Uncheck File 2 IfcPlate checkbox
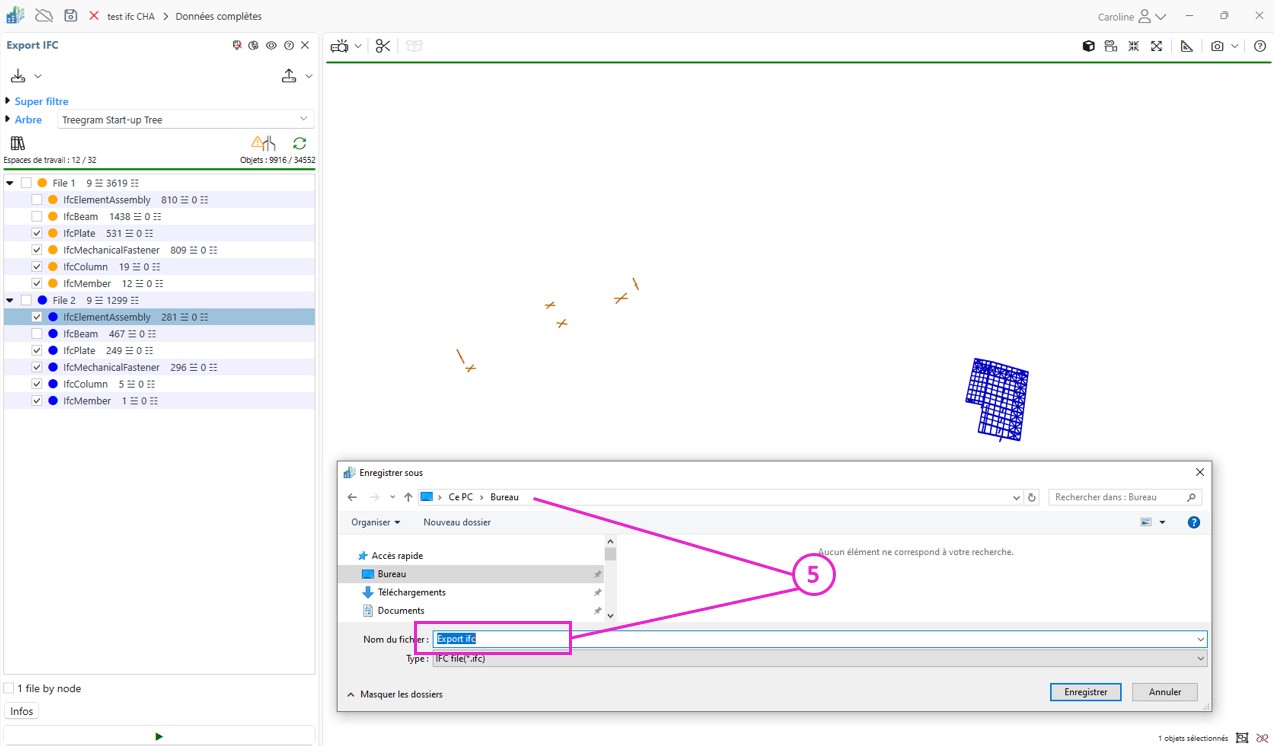 coord(37,351)
